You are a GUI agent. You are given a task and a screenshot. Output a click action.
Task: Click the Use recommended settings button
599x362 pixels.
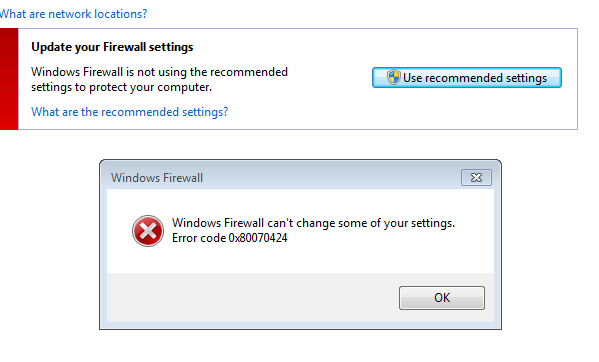pyautogui.click(x=467, y=78)
